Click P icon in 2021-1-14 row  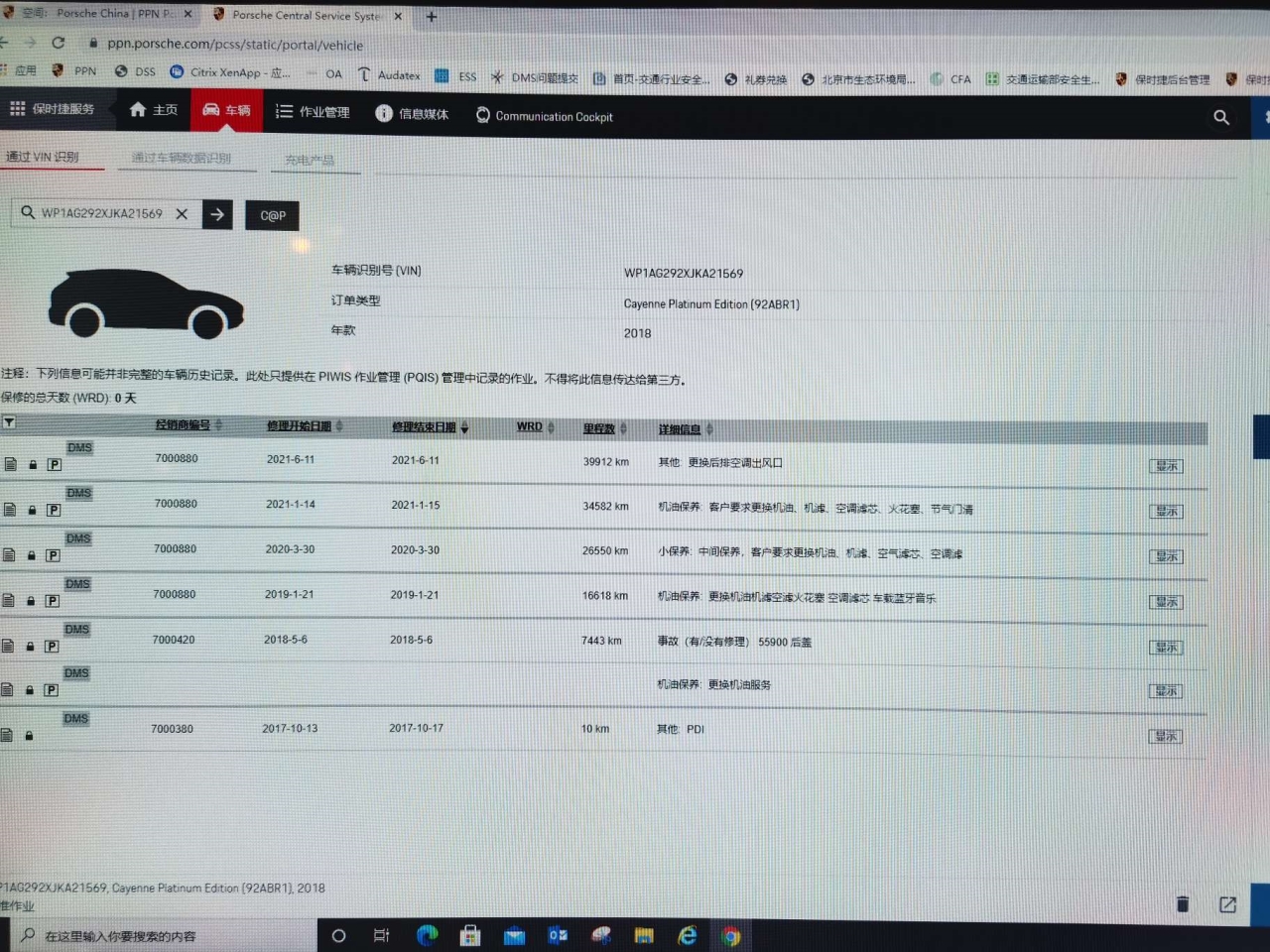coord(54,510)
